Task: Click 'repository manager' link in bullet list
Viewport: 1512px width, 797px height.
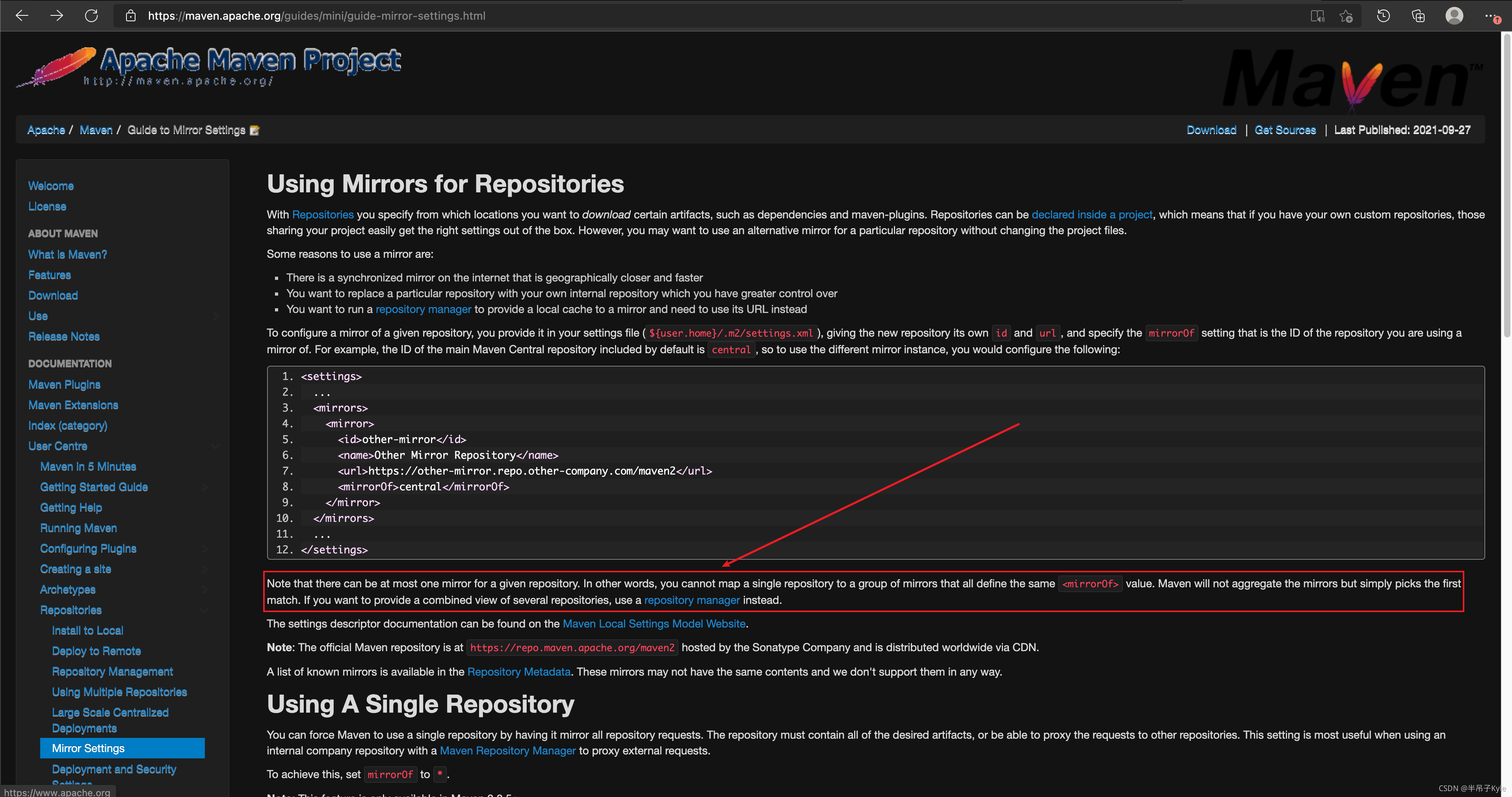Action: (x=423, y=309)
